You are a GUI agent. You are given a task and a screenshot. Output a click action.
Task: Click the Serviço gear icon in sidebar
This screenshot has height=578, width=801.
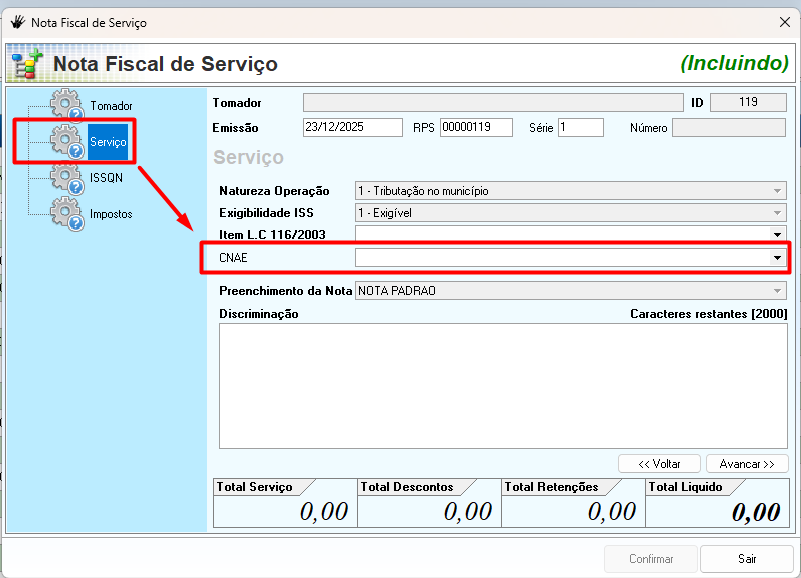pos(66,142)
